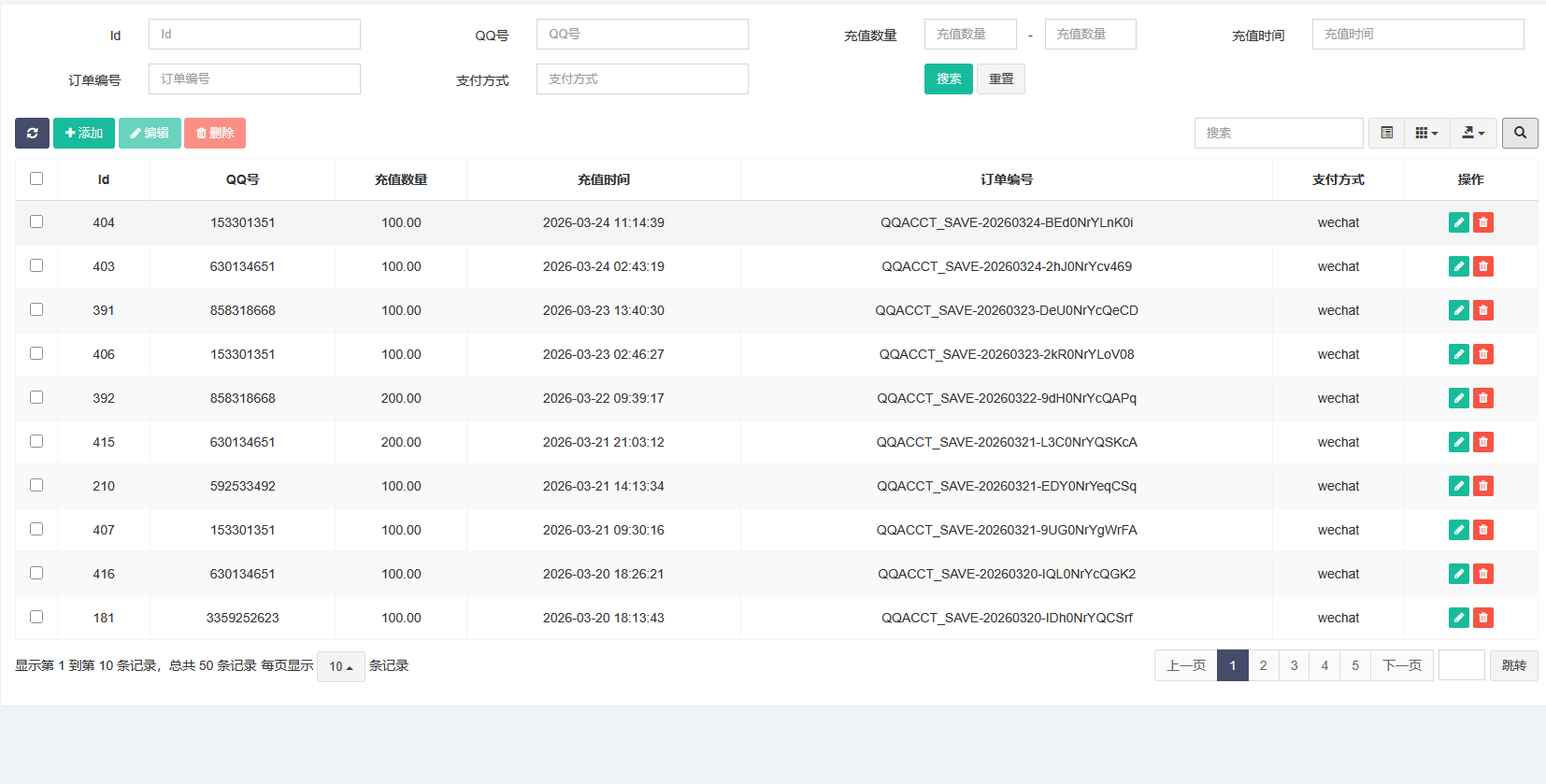Click the refresh table icon button
Image resolution: width=1546 pixels, height=784 pixels.
(x=32, y=133)
